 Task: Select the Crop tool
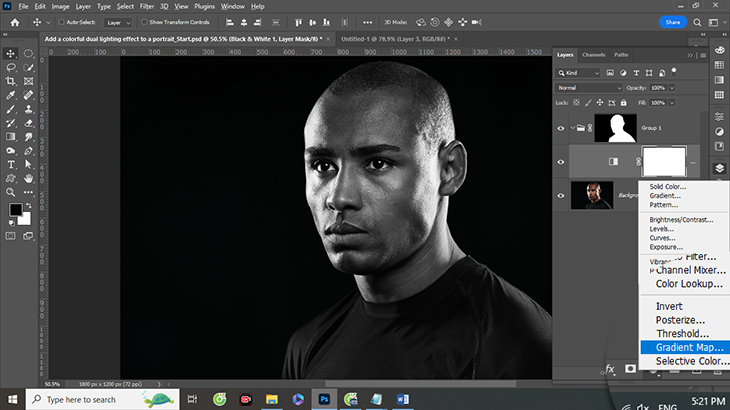11,81
